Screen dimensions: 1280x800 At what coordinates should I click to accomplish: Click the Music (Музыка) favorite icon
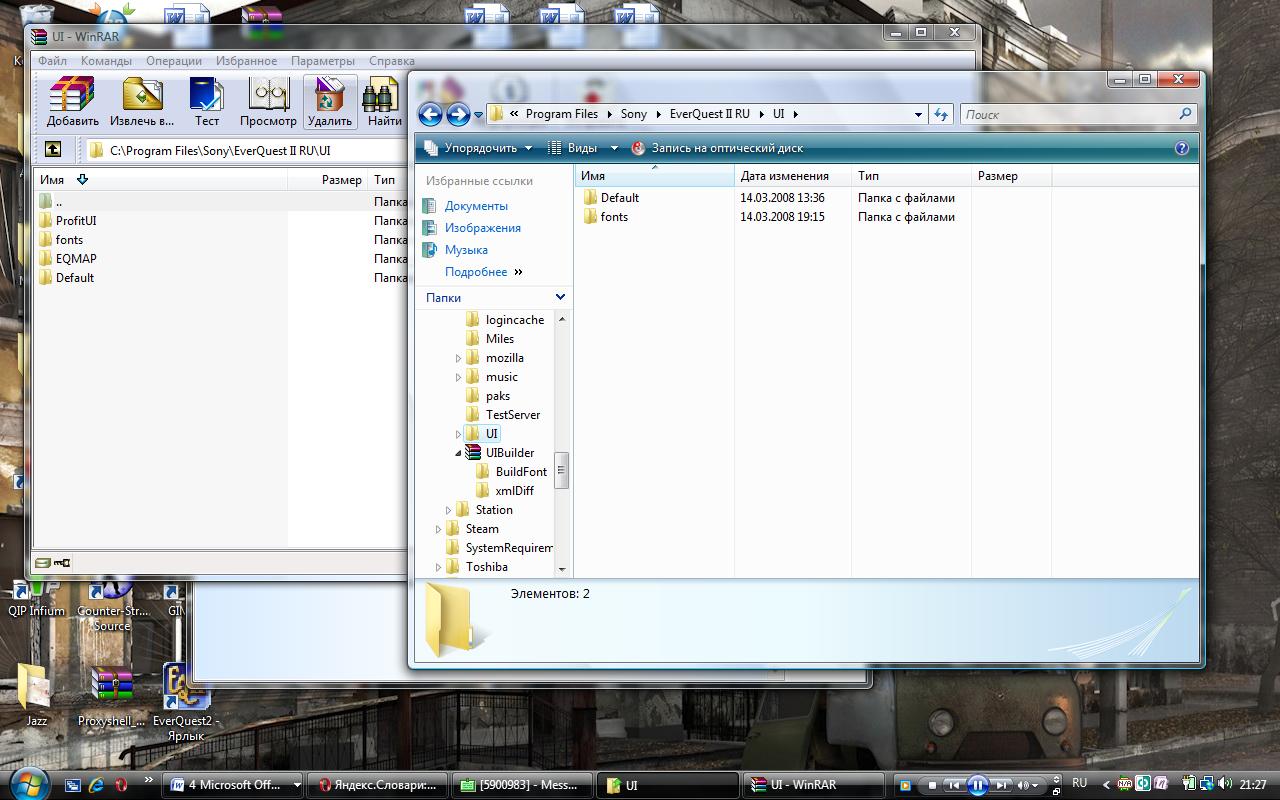(430, 250)
